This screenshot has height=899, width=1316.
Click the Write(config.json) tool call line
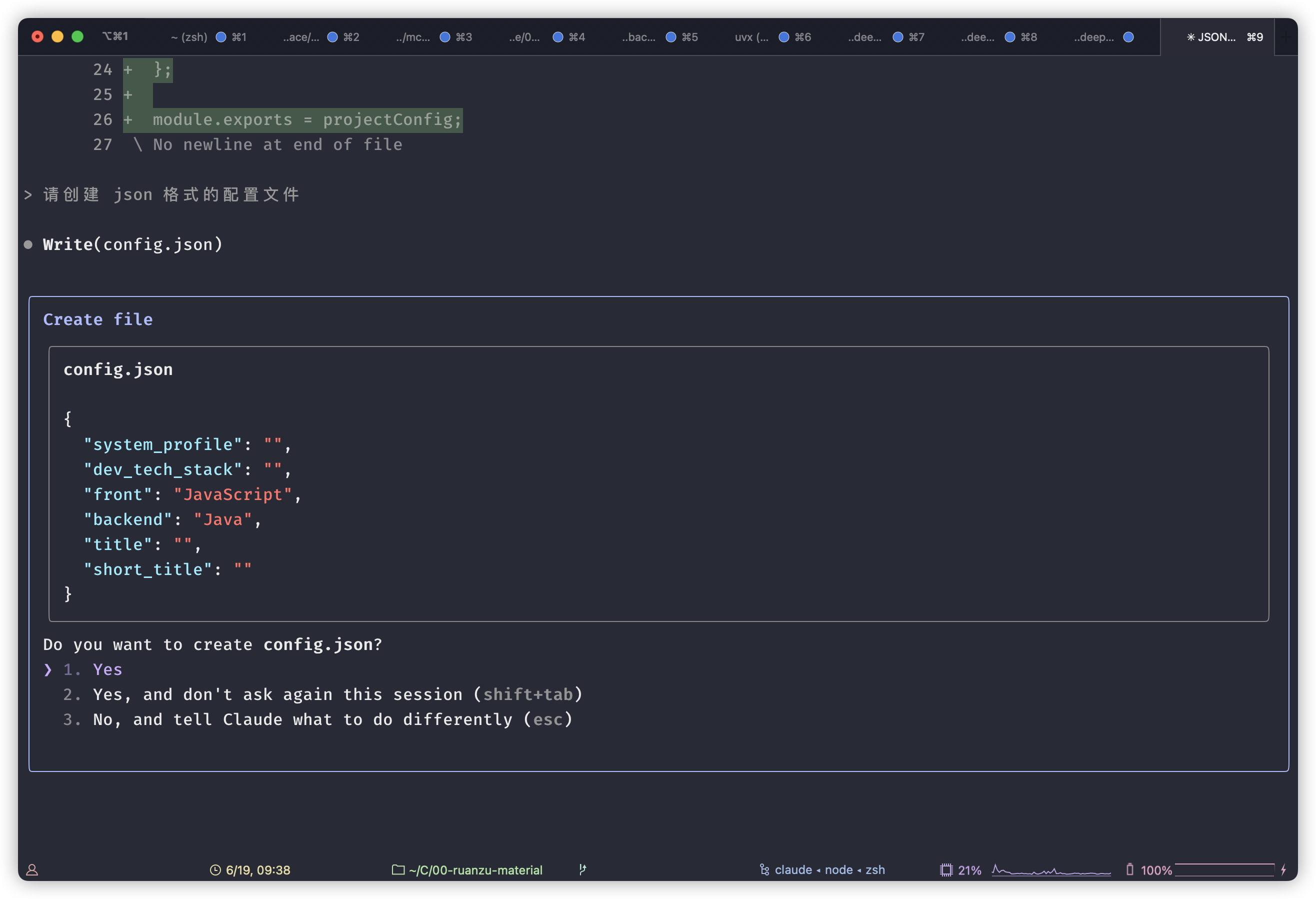[133, 244]
